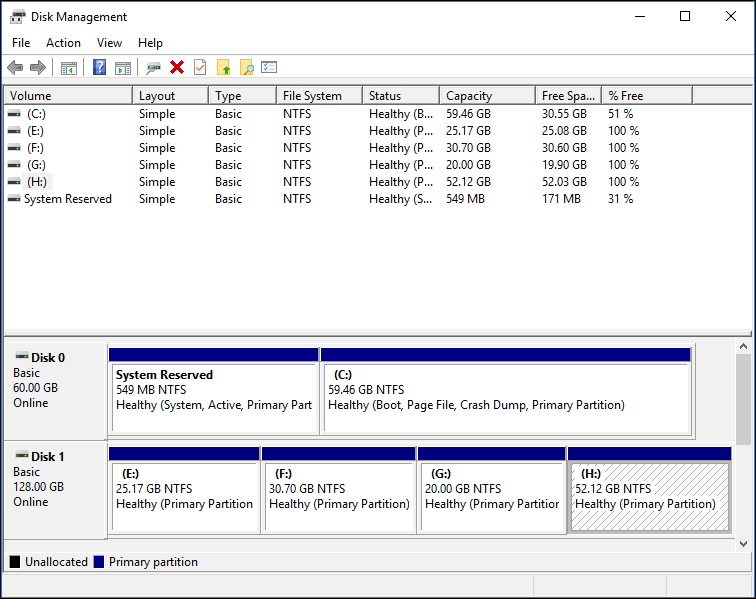Click the 59.46 GB capacity cell
The height and width of the screenshot is (599, 756).
coord(468,114)
